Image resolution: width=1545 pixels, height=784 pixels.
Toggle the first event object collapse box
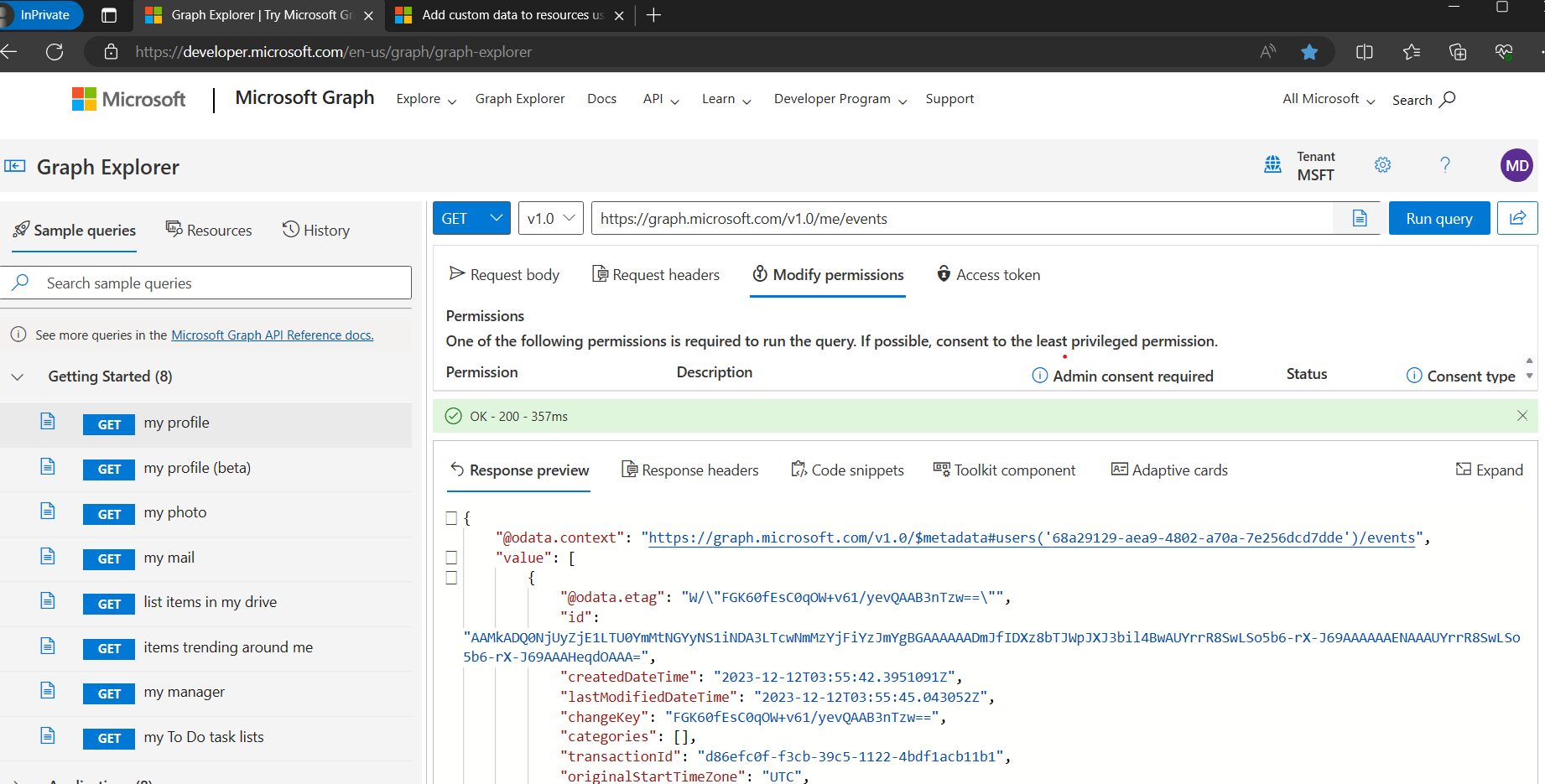click(451, 578)
